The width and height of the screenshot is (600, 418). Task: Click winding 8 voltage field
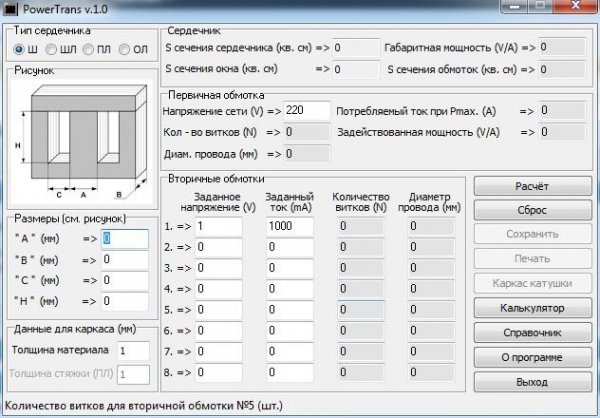(x=219, y=372)
